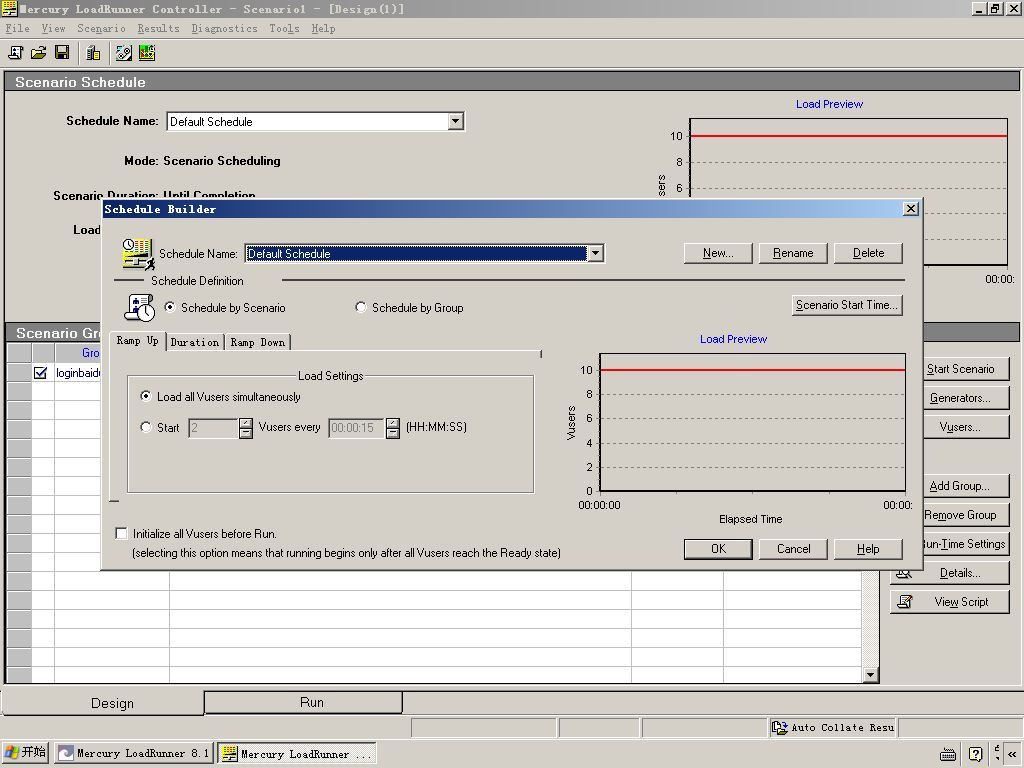Open the Ramp Down tab
This screenshot has height=768, width=1024.
coord(257,342)
